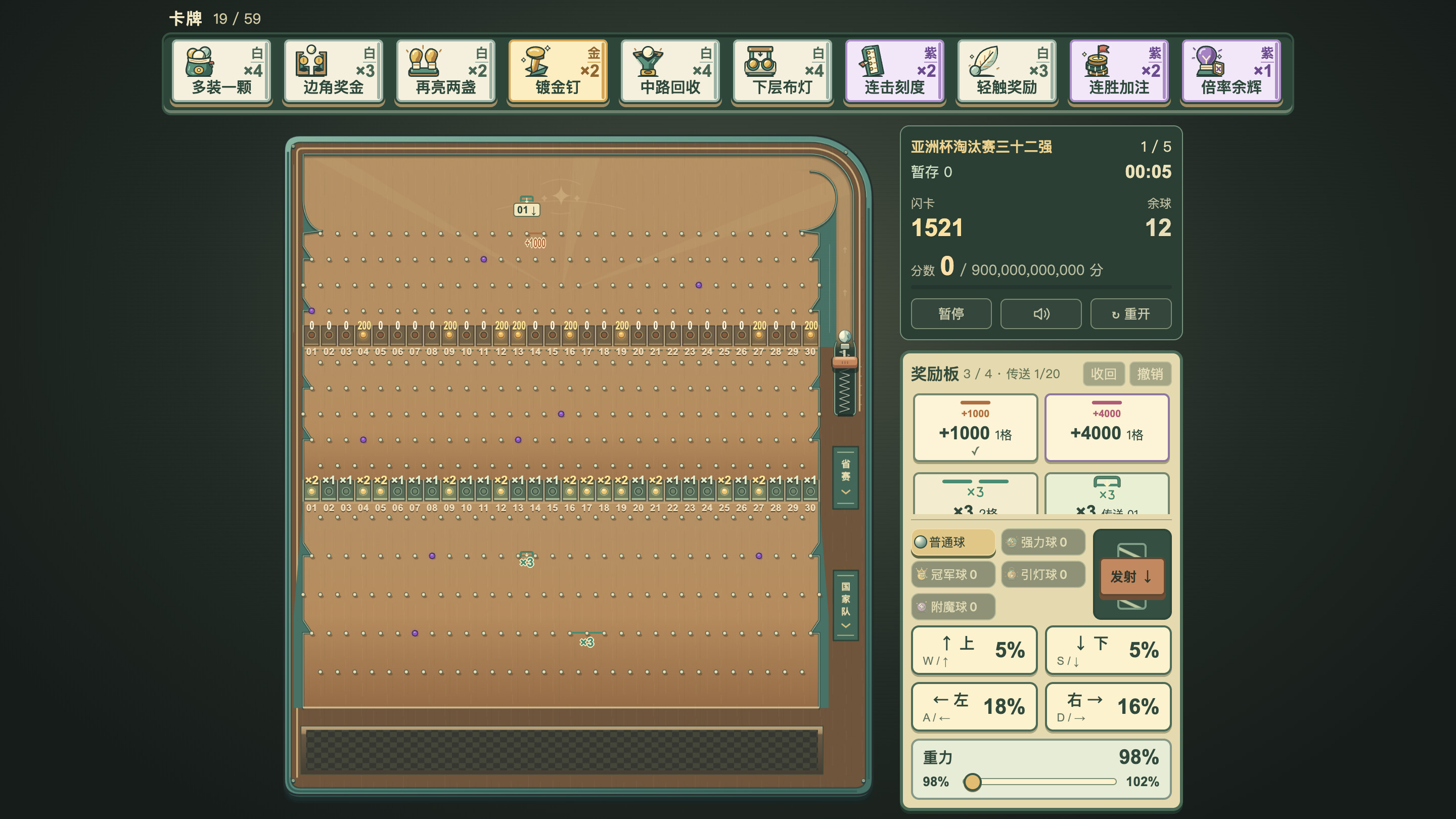Image resolution: width=1456 pixels, height=819 pixels.
Task: Select the ×3 传送 01 reward board
Action: 1107,494
